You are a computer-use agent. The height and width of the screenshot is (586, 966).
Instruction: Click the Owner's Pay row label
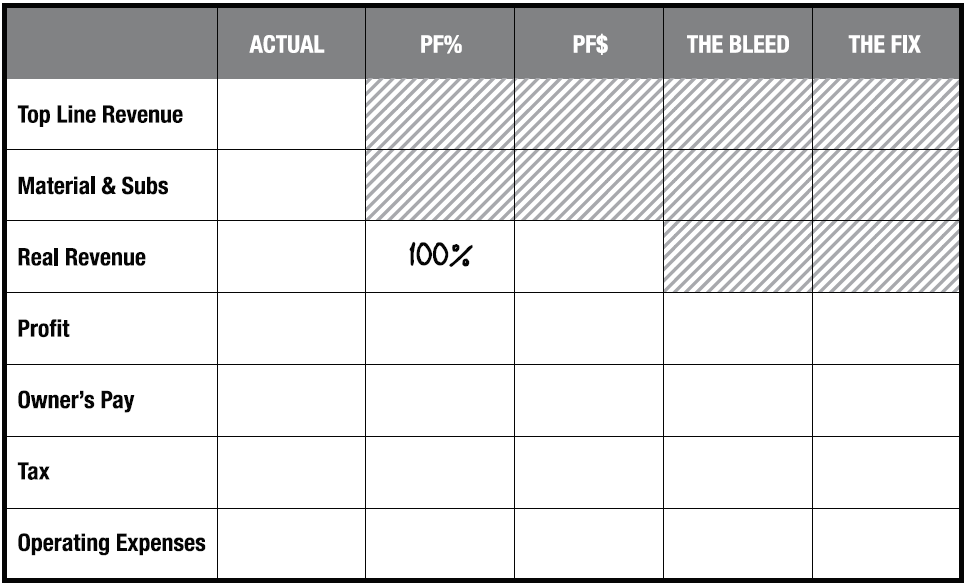76,400
